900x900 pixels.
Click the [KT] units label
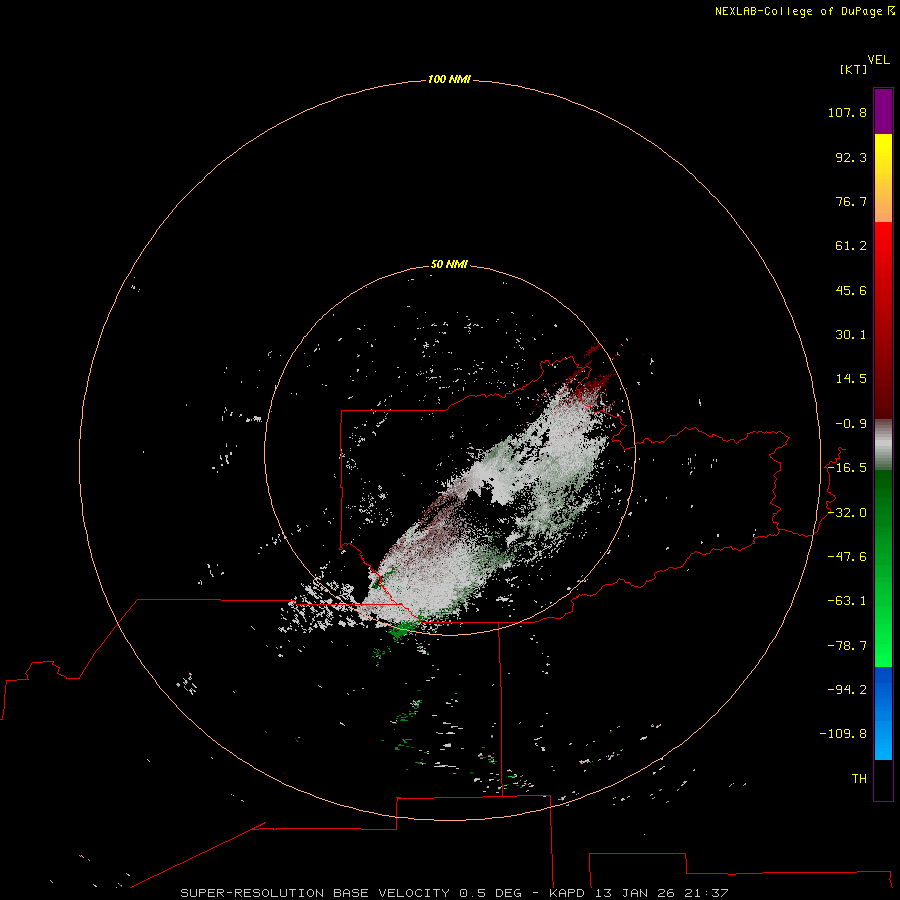[x=854, y=69]
